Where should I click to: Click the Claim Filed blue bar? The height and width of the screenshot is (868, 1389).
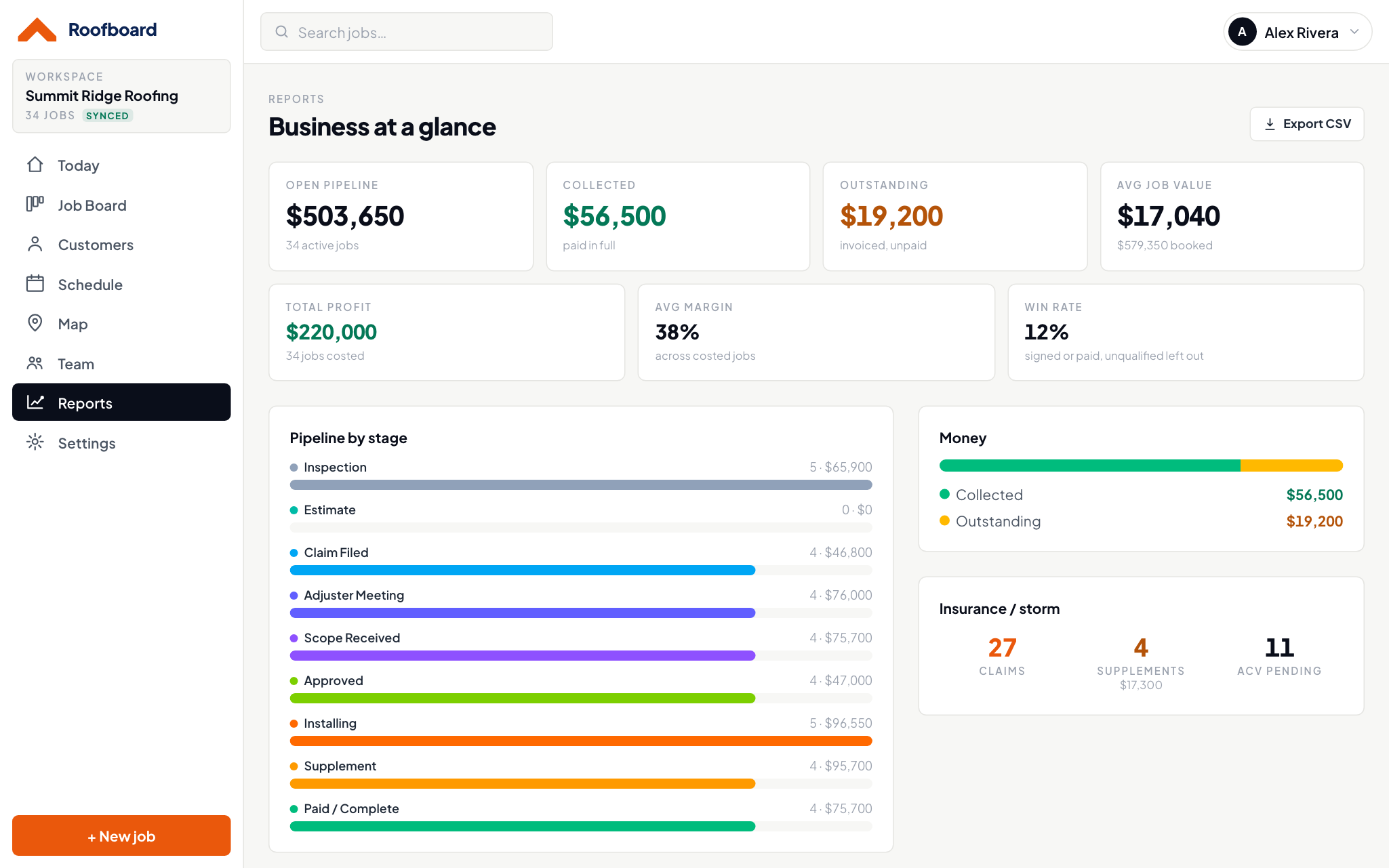523,570
